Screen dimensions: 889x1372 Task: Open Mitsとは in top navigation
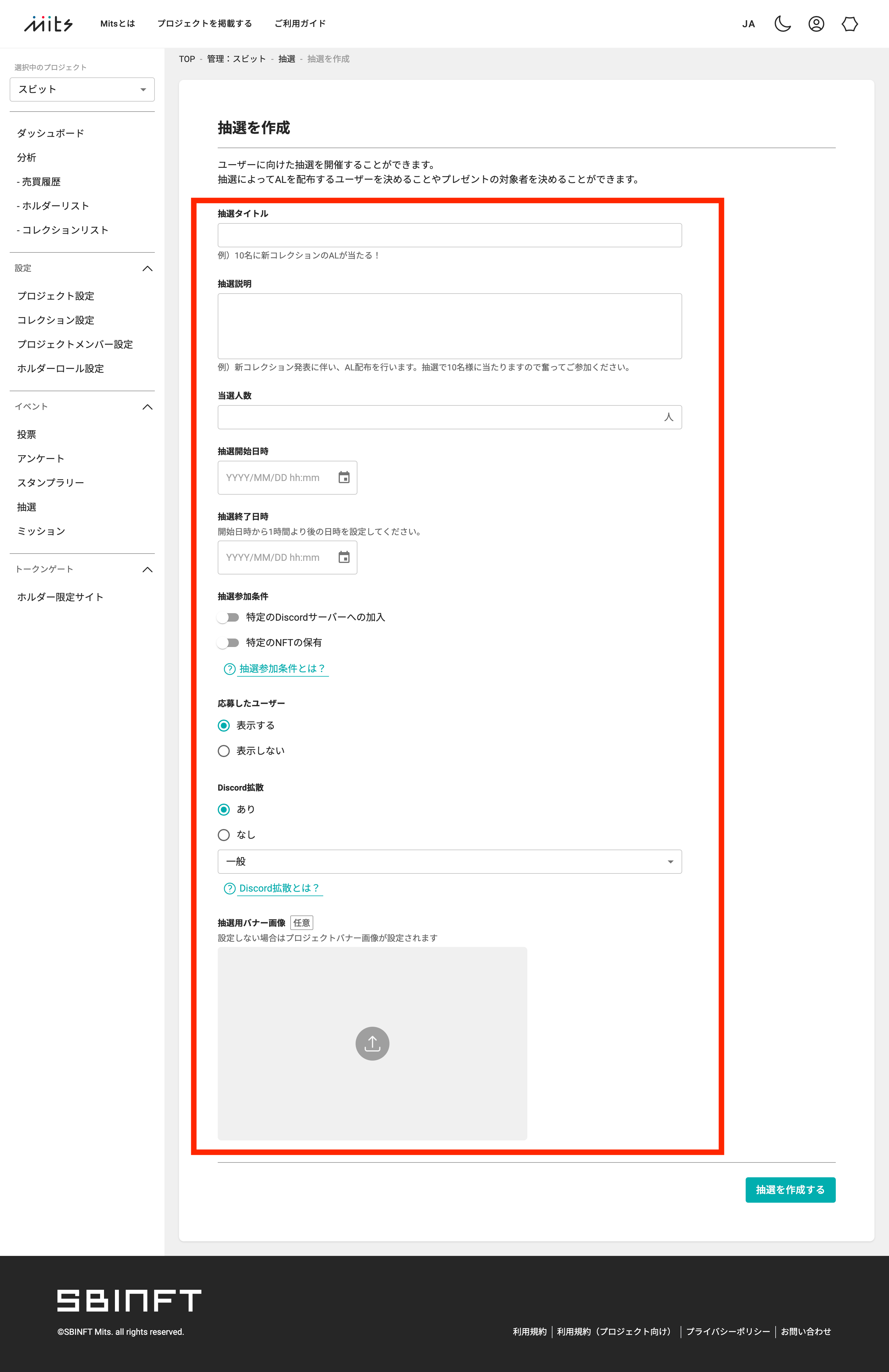click(x=118, y=24)
